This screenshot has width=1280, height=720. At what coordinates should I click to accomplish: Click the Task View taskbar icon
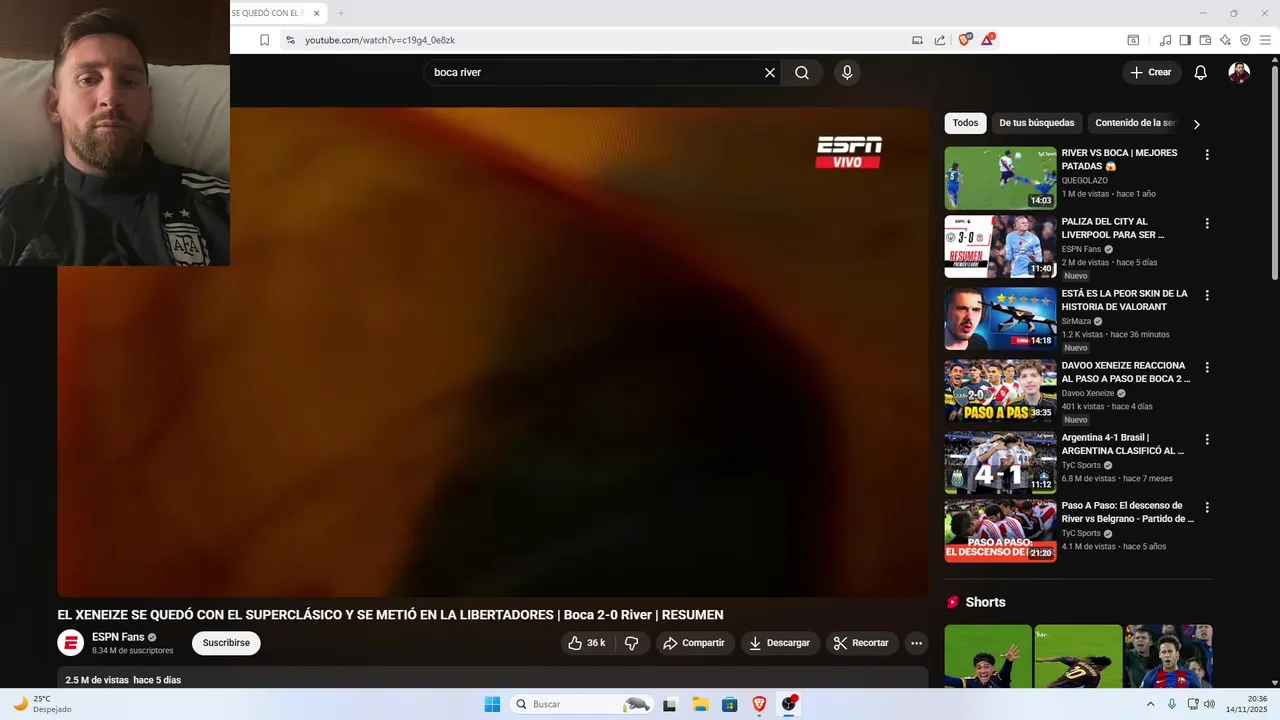669,704
